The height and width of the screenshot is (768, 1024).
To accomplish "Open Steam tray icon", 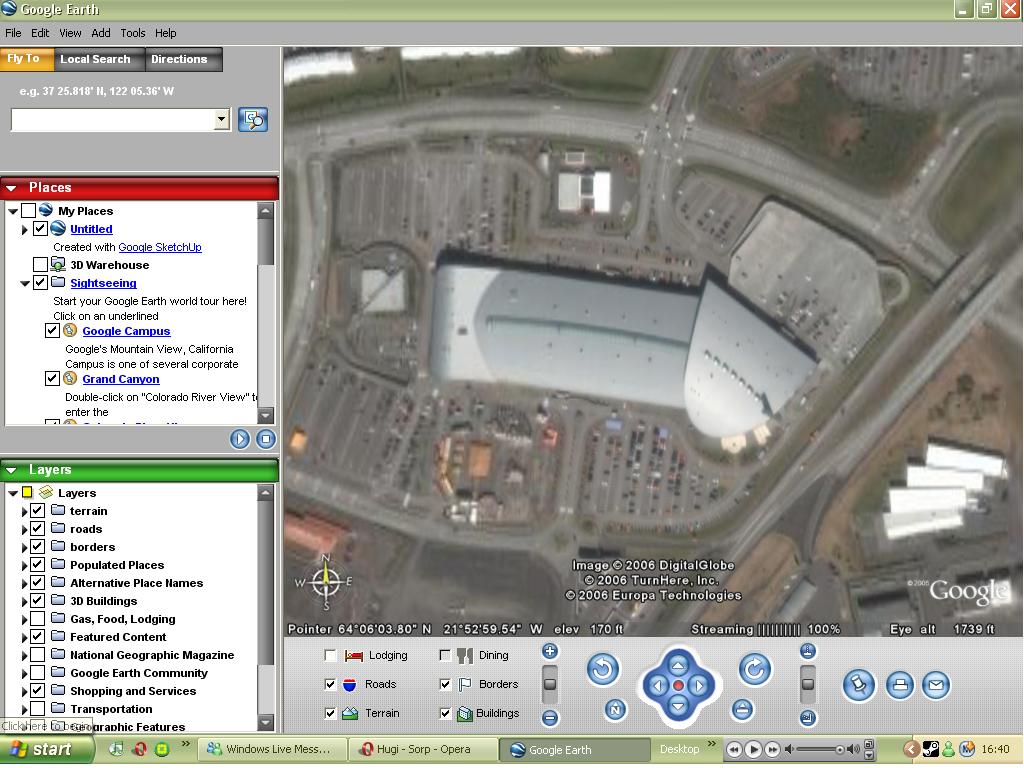I will click(930, 749).
